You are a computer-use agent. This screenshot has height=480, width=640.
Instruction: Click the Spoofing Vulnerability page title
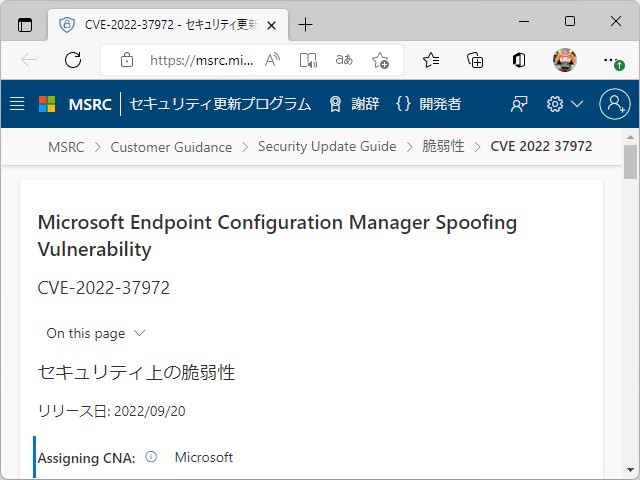pyautogui.click(x=277, y=236)
